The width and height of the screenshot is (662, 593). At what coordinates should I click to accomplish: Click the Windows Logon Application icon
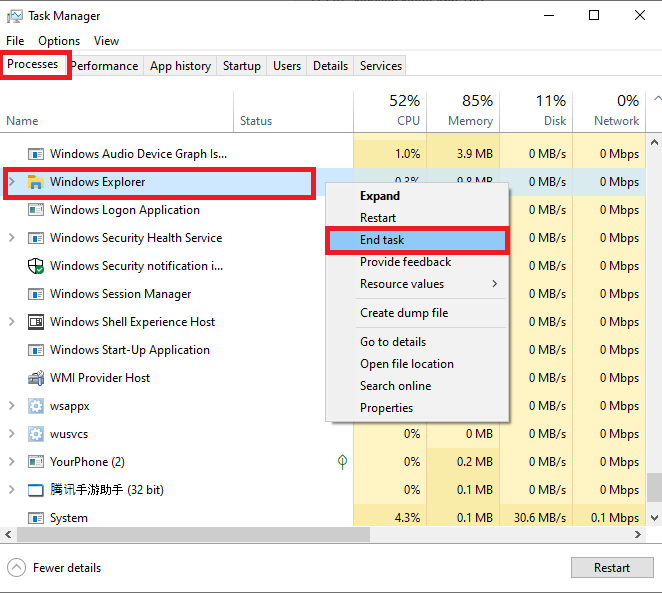click(x=35, y=210)
